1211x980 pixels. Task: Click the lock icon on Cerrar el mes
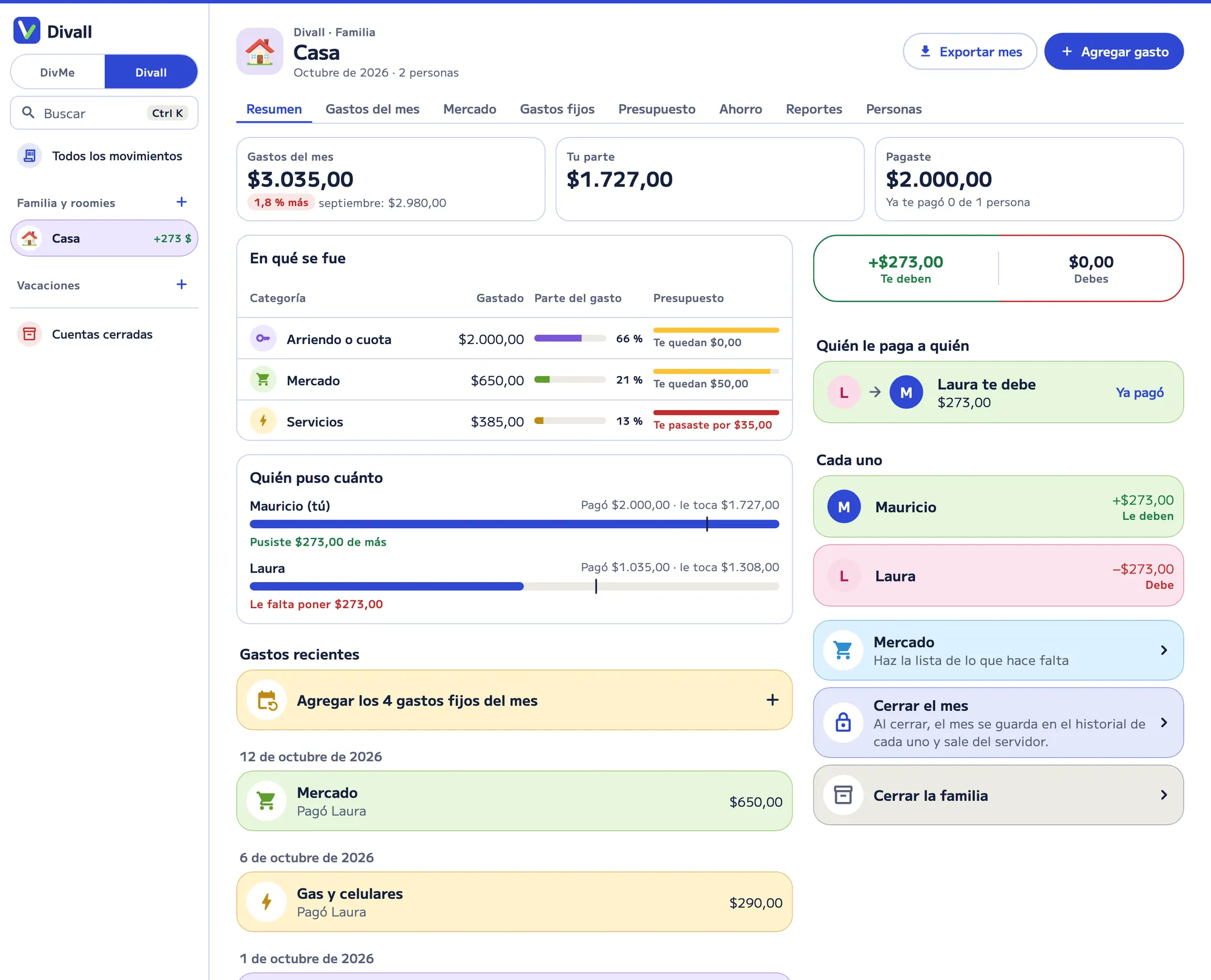pos(843,722)
